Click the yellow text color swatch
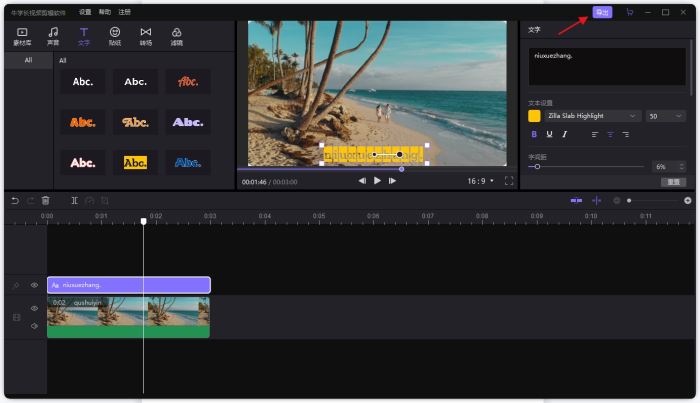The width and height of the screenshot is (700, 403). [534, 116]
